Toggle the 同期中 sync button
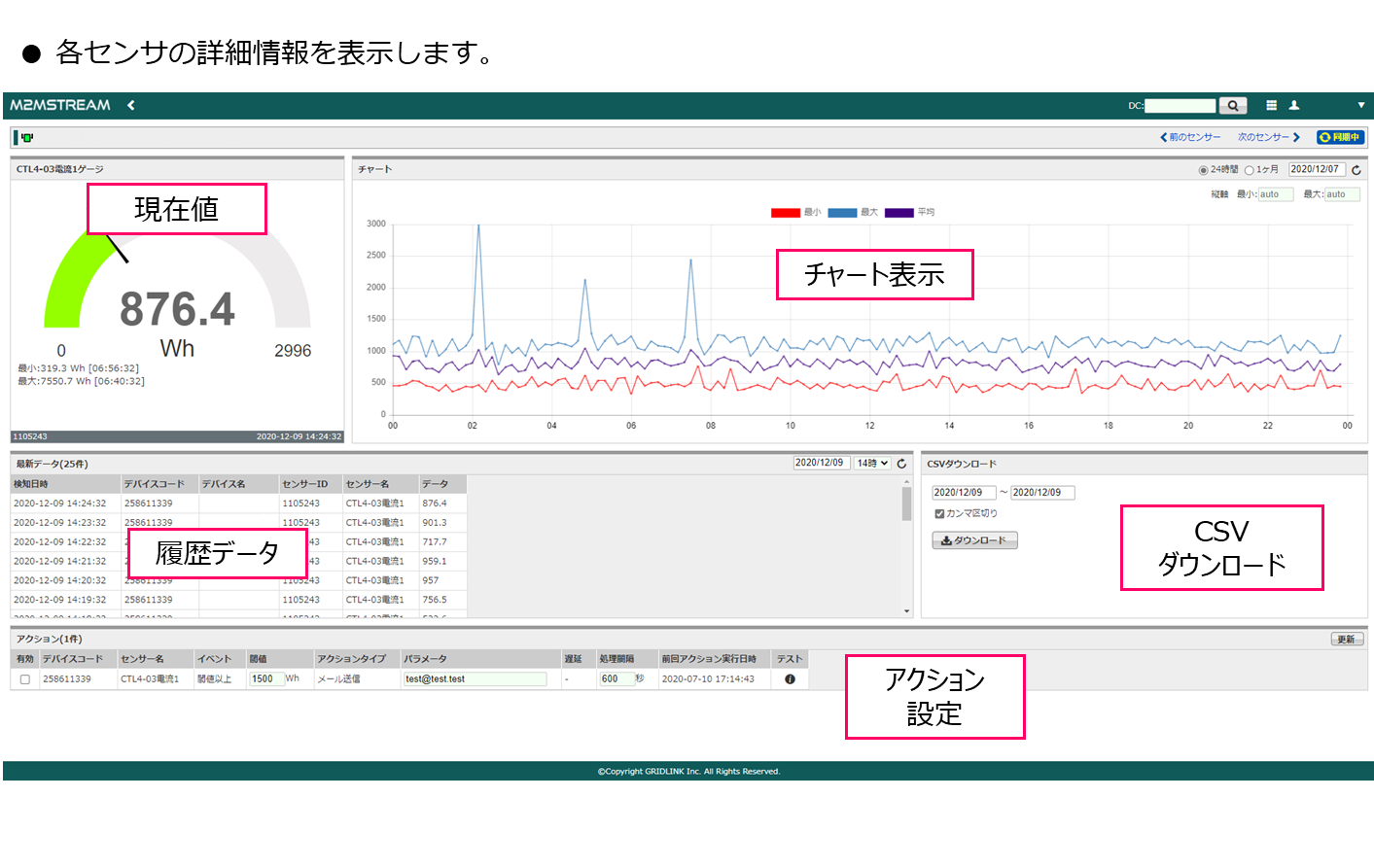Screen dimensions: 1374x868 coord(1340,137)
